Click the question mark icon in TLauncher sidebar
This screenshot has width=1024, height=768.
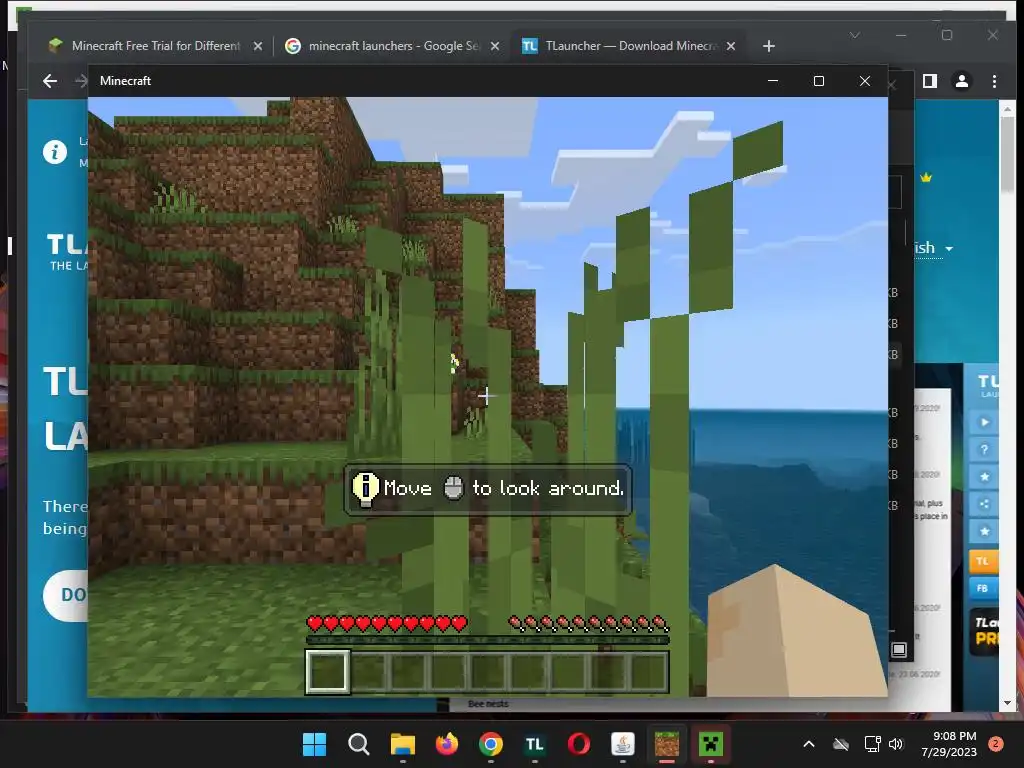[x=984, y=449]
